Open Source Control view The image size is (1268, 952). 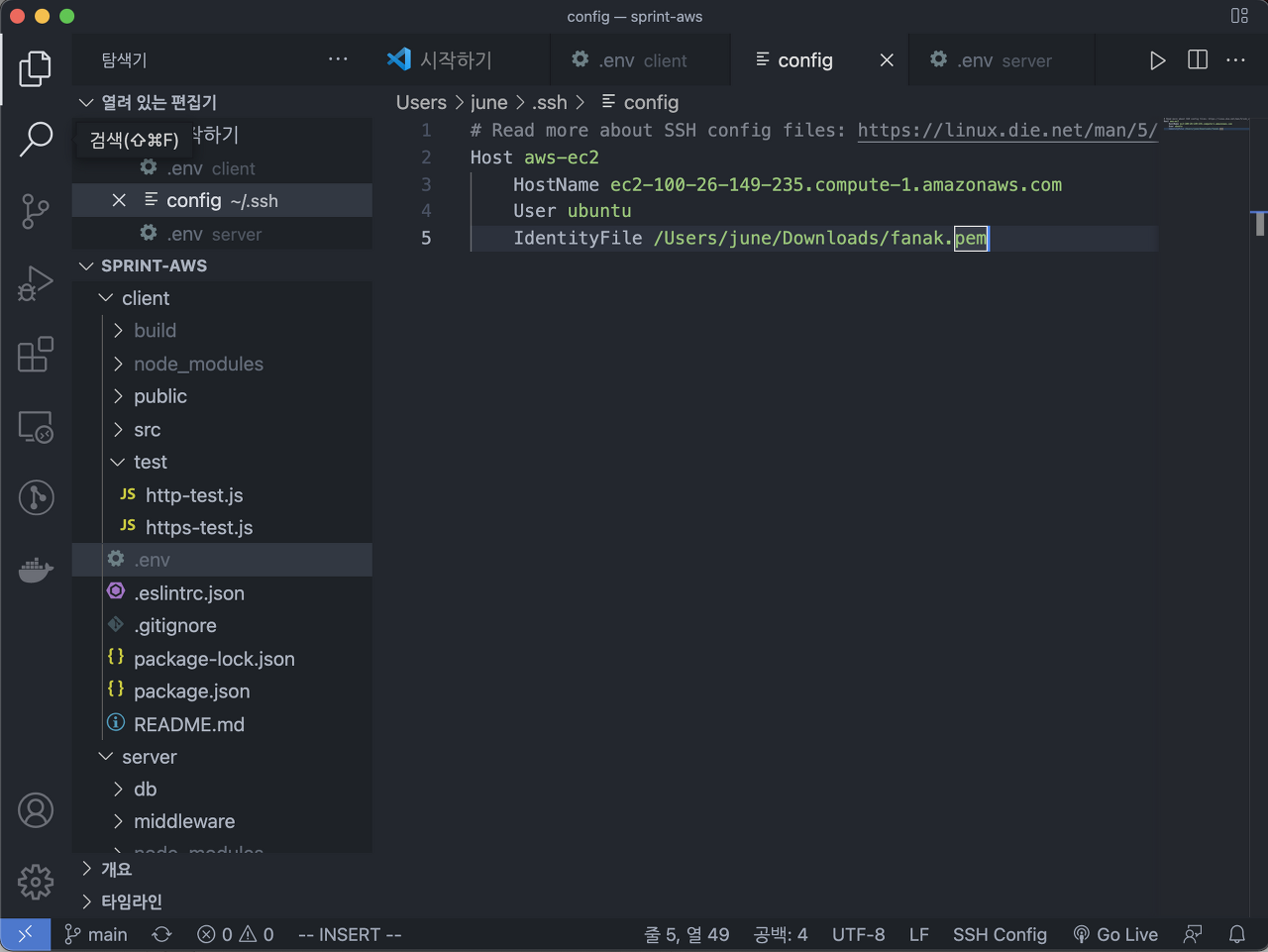[36, 211]
